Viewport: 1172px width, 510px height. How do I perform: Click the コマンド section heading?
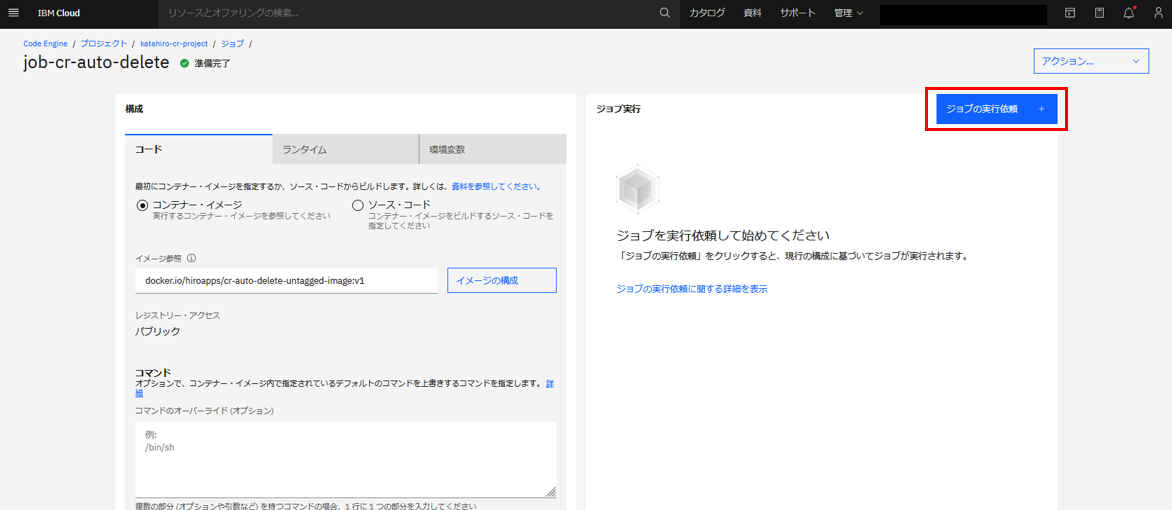(x=153, y=372)
